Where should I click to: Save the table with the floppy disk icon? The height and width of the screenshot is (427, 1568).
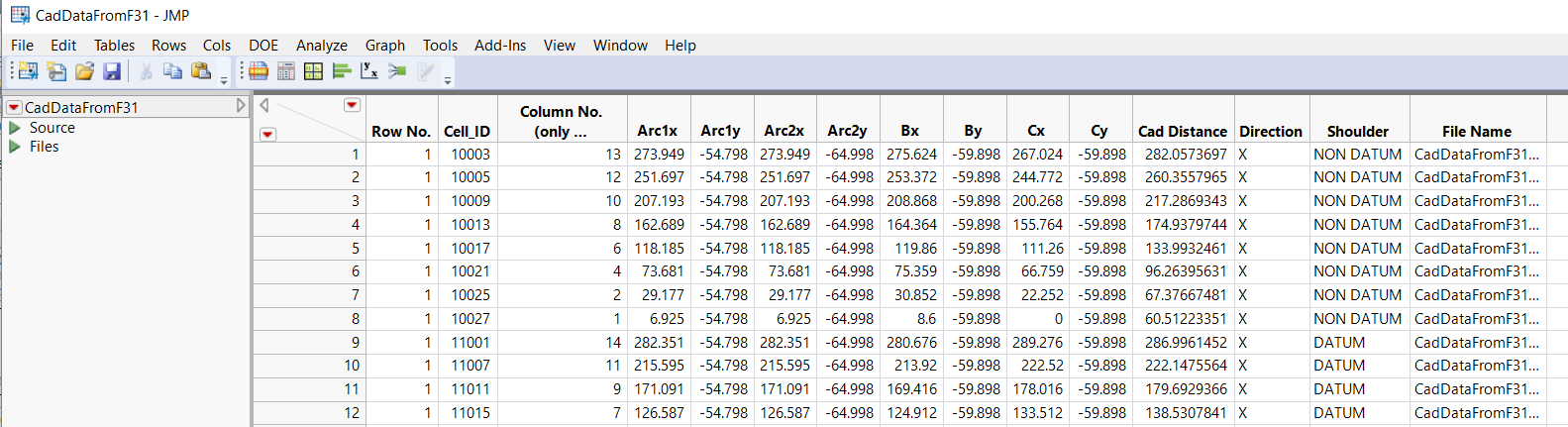point(112,71)
